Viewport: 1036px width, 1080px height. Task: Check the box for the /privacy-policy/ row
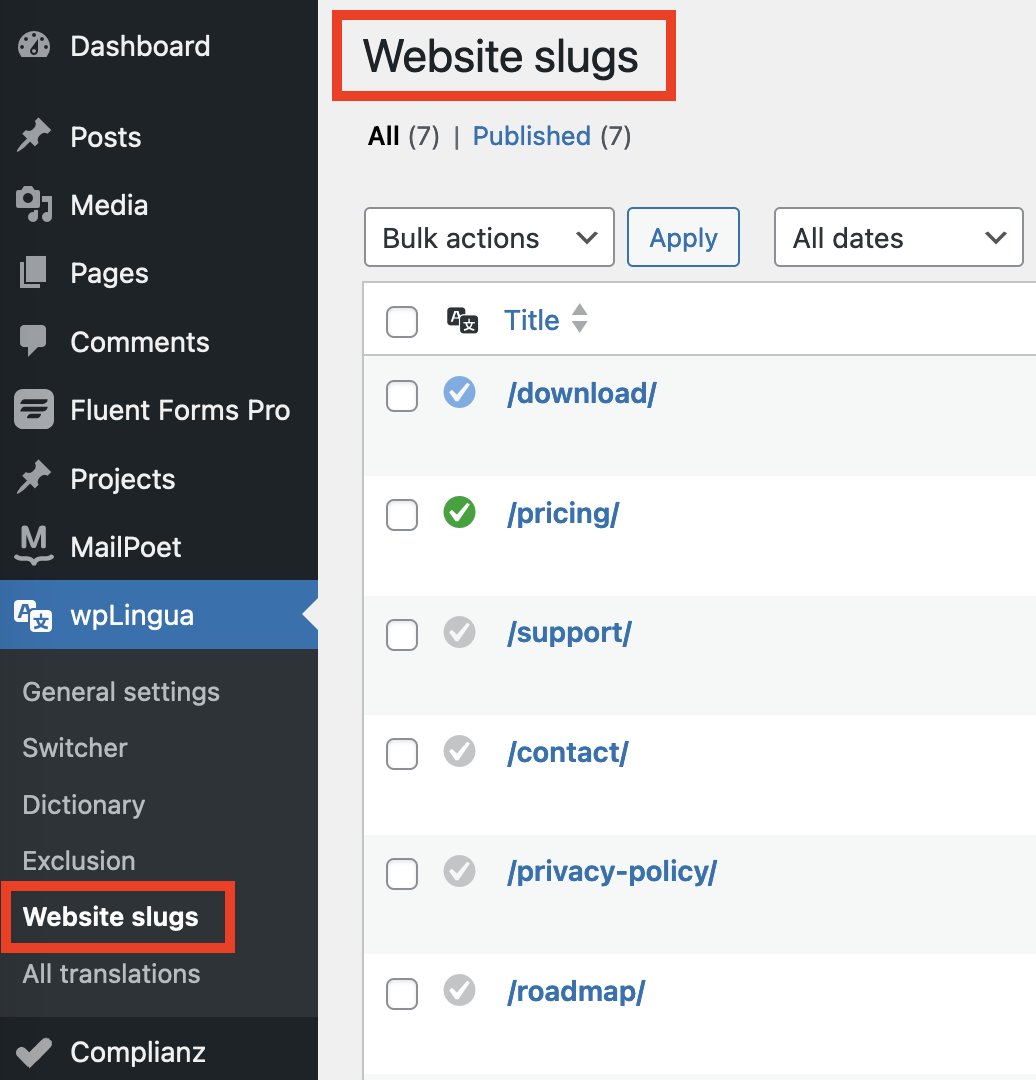tap(402, 873)
